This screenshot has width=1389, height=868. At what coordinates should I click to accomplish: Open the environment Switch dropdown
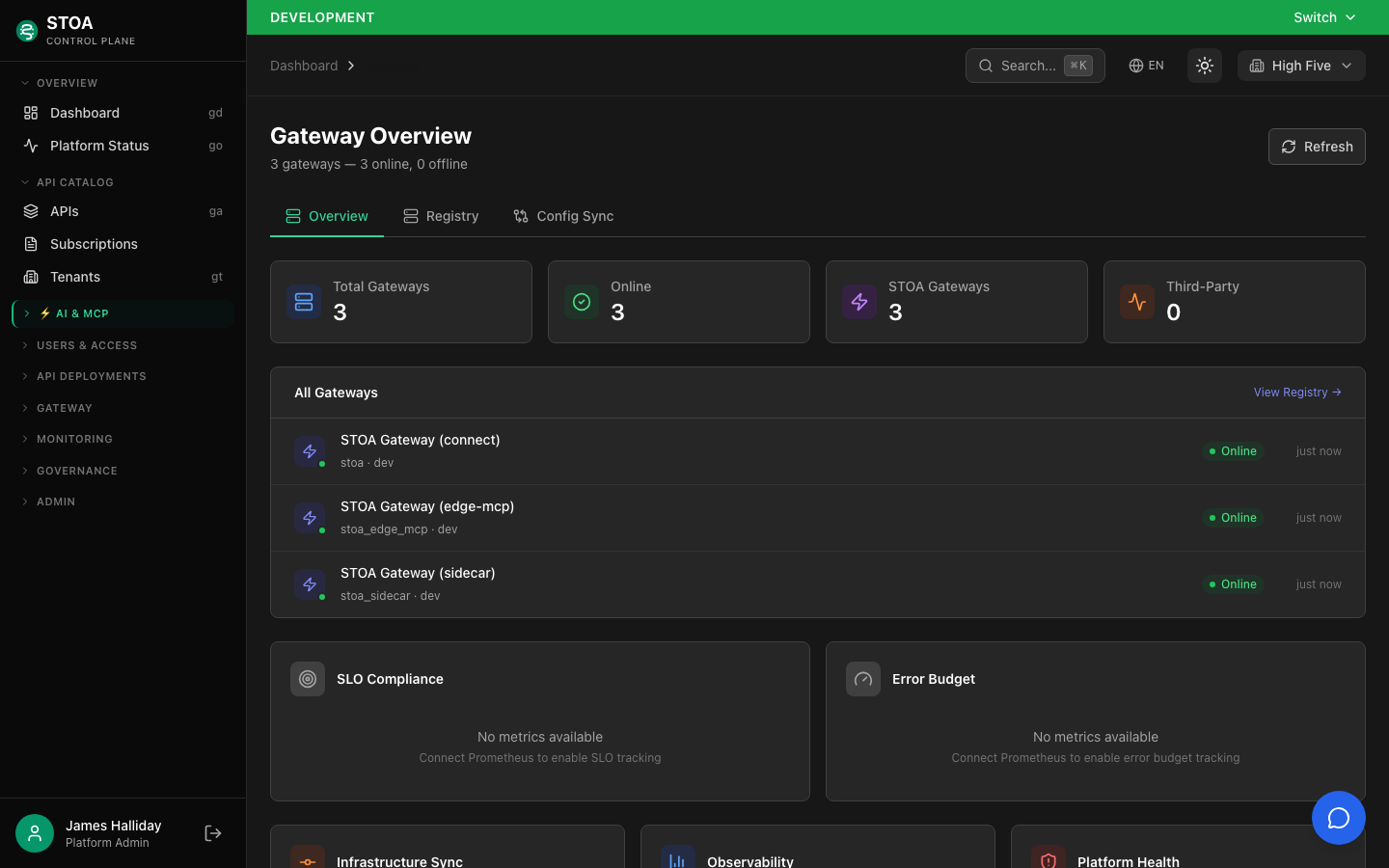tap(1324, 17)
